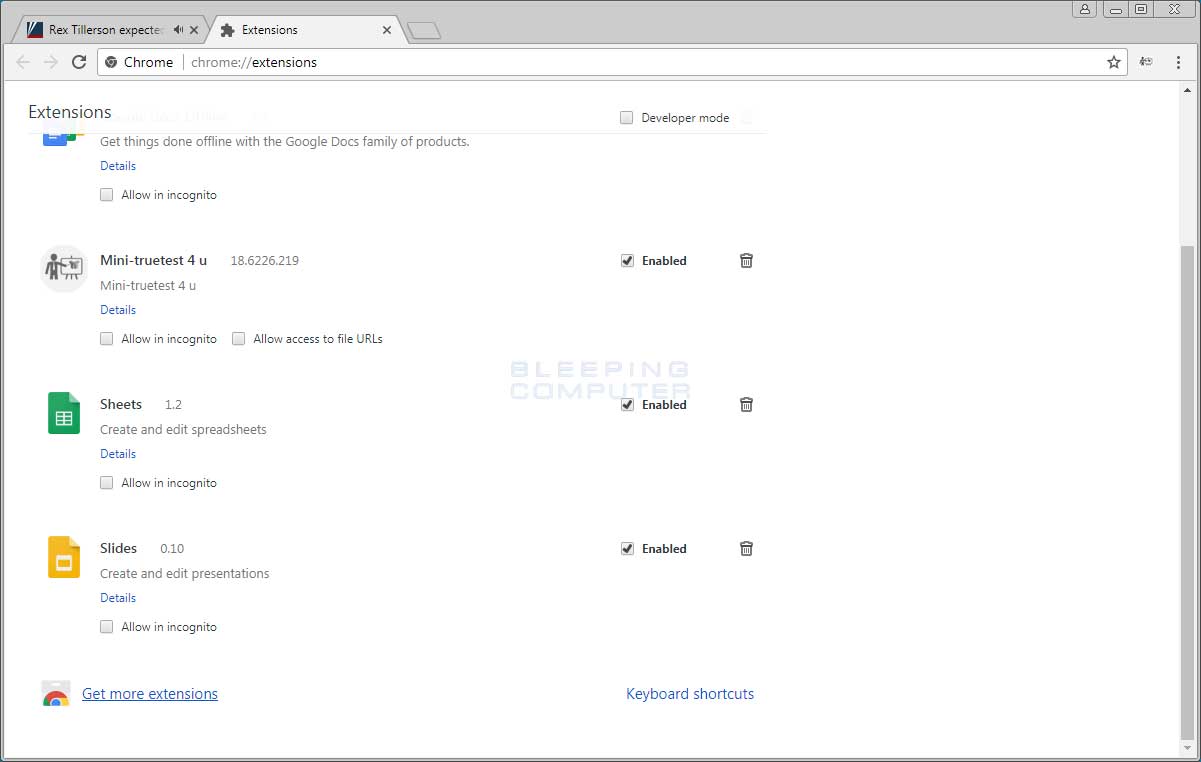The image size is (1201, 762).
Task: Click the Extensions page heading
Action: pos(70,112)
